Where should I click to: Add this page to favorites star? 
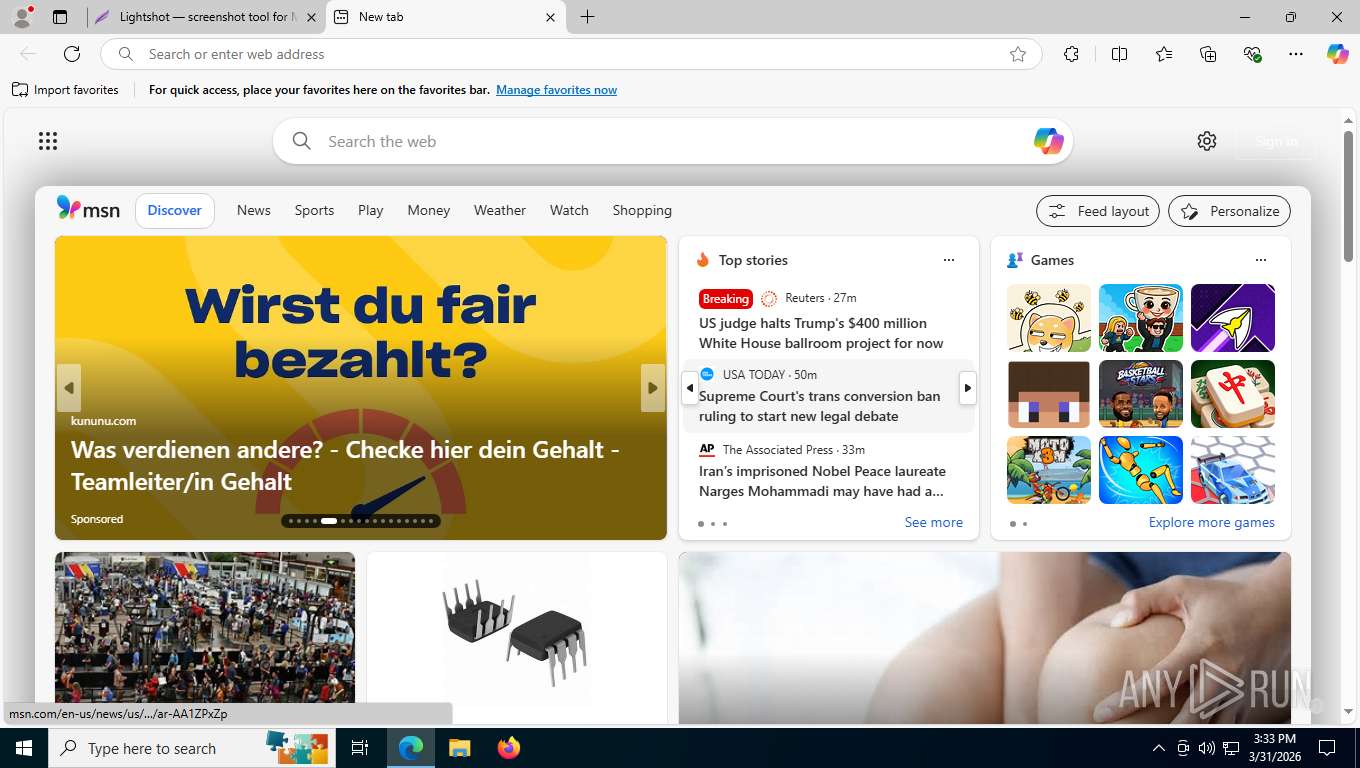(1018, 54)
